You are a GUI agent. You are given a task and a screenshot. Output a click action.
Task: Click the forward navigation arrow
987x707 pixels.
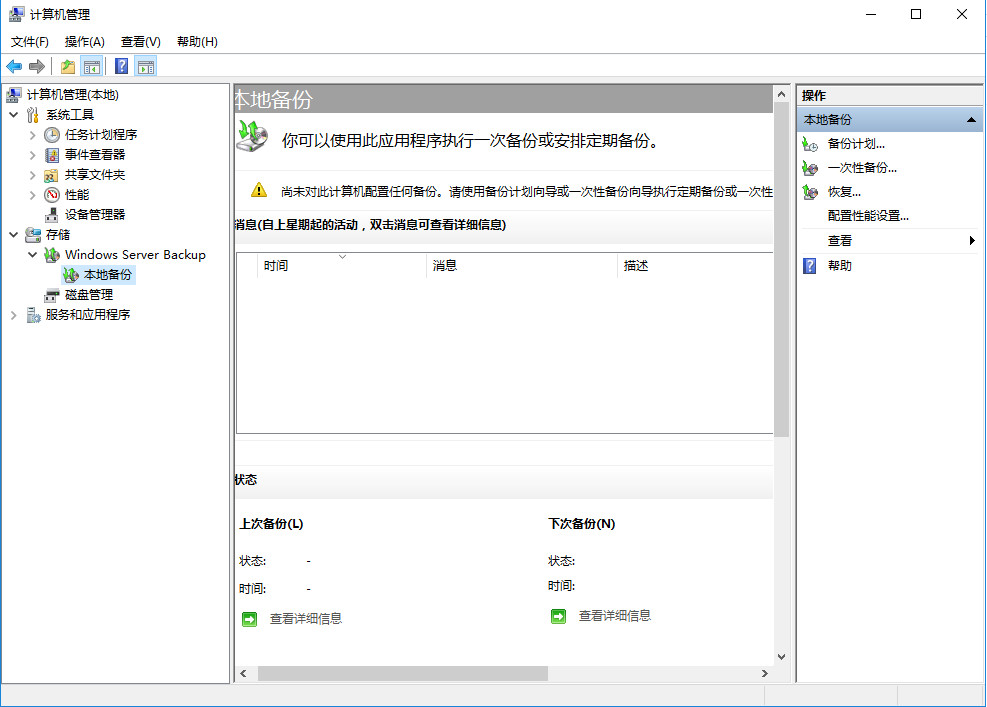(37, 66)
